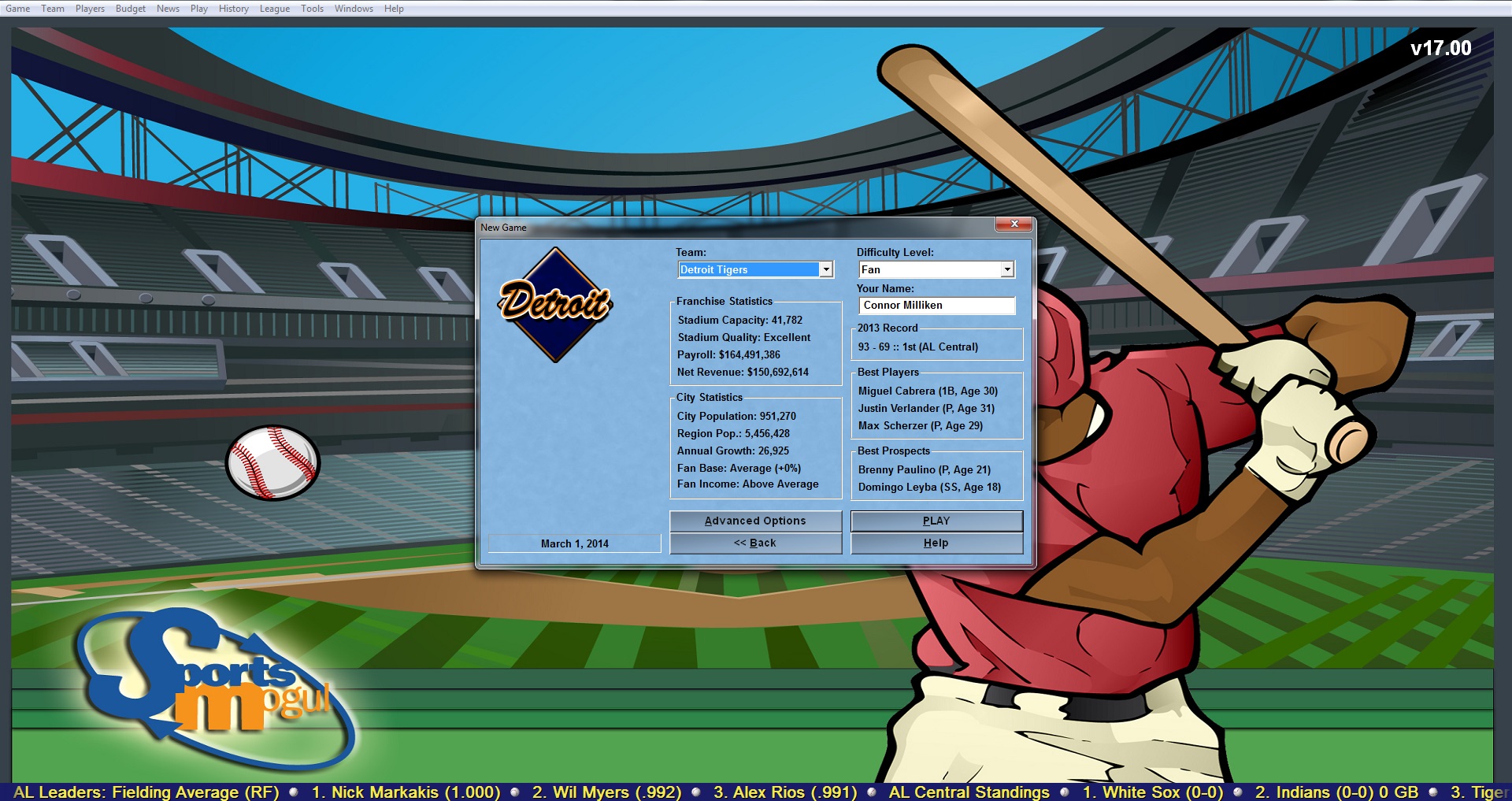Expand the Team selection list arrow
Screen dimensions: 1512x801
[826, 269]
